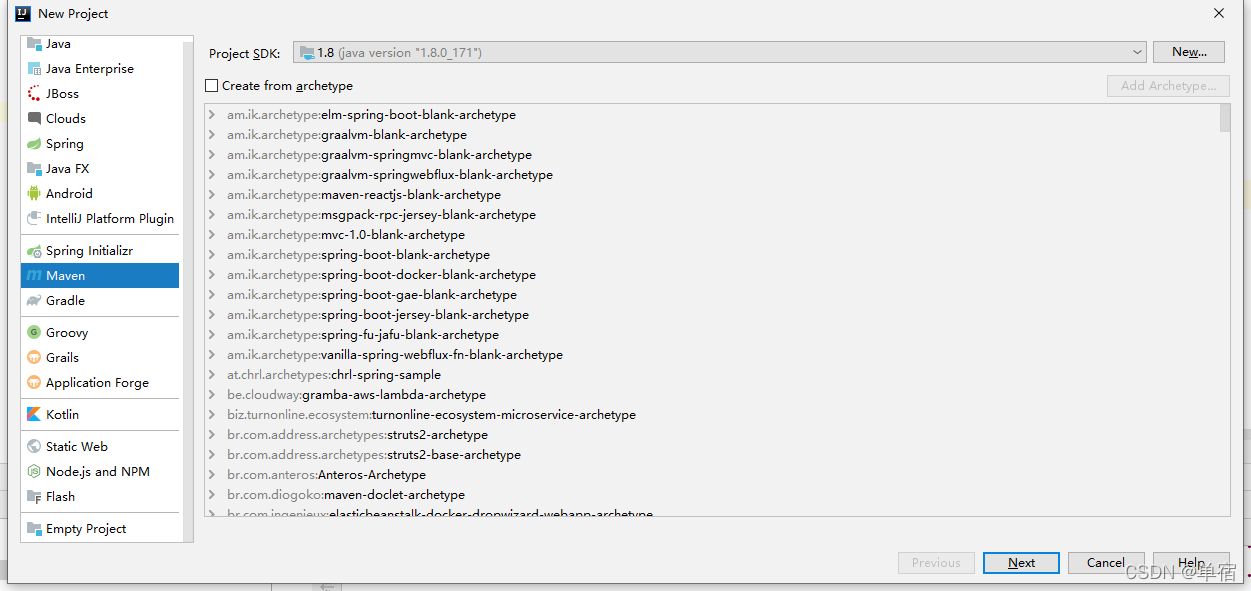Viewport: 1251px width, 591px height.
Task: Select spring-fu-jafu-blank-archetype row
Action: point(712,335)
